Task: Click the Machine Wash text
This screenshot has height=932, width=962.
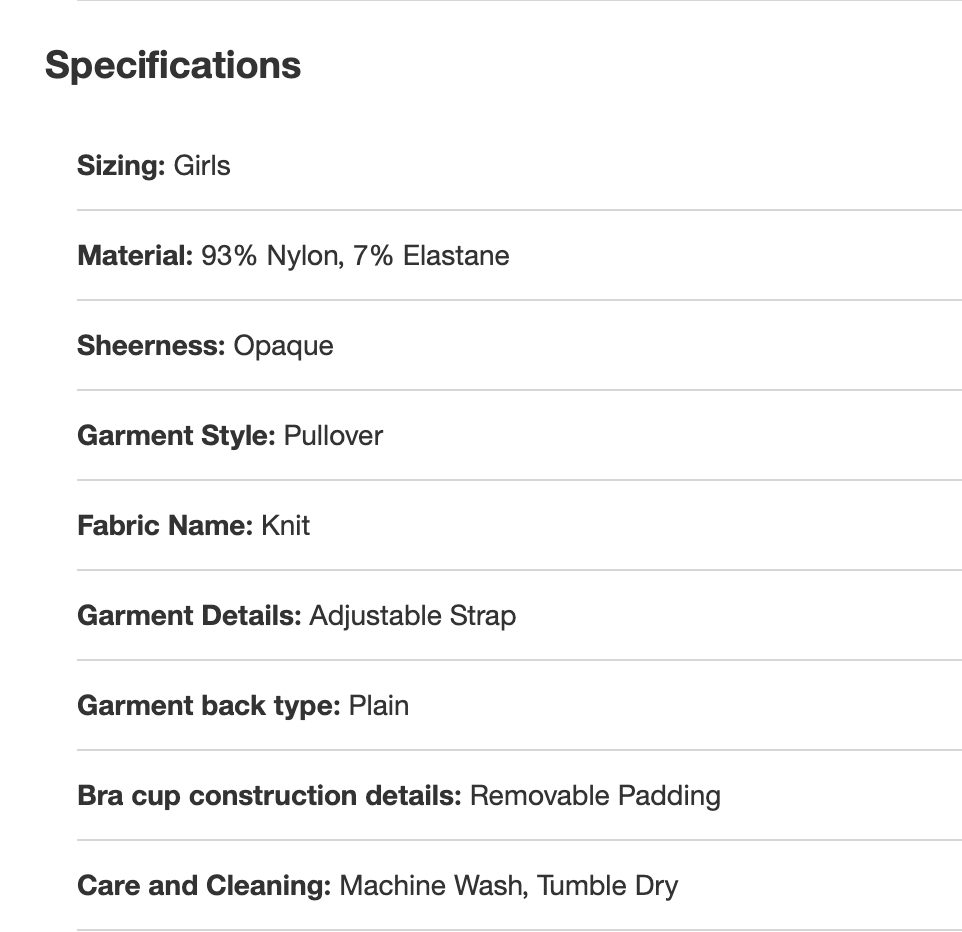Action: (431, 885)
